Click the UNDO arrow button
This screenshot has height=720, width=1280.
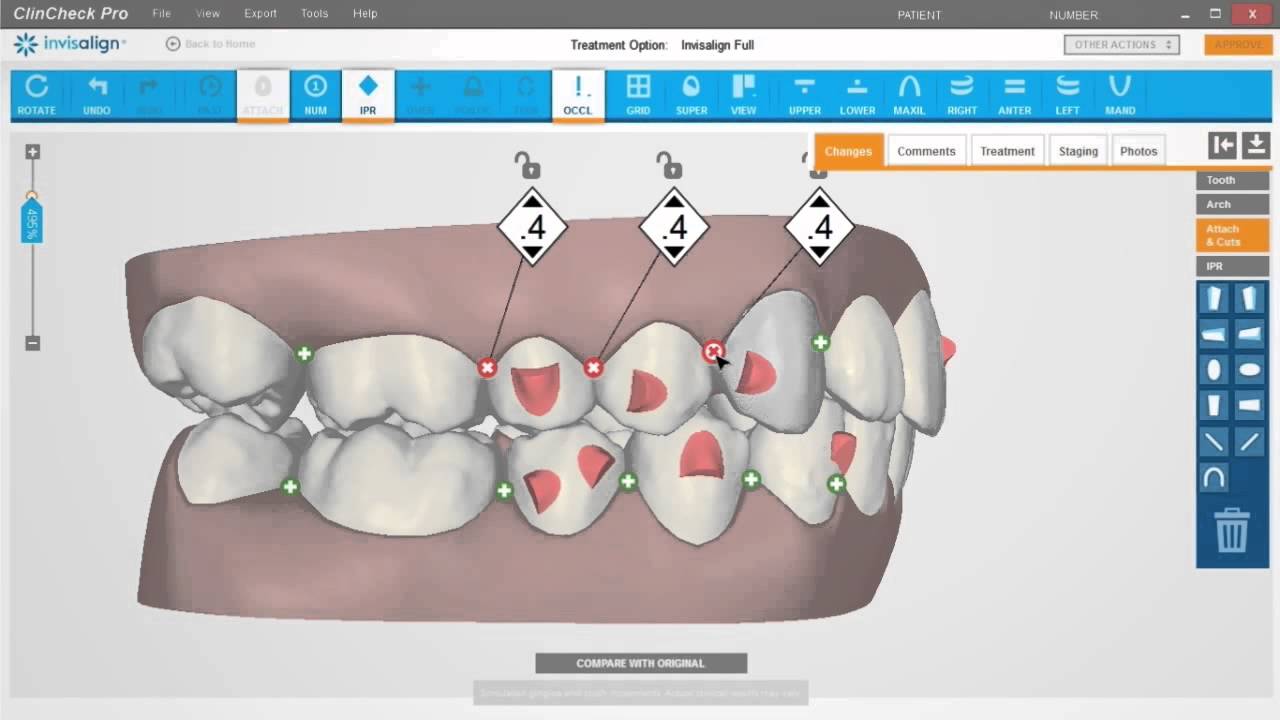tap(97, 96)
